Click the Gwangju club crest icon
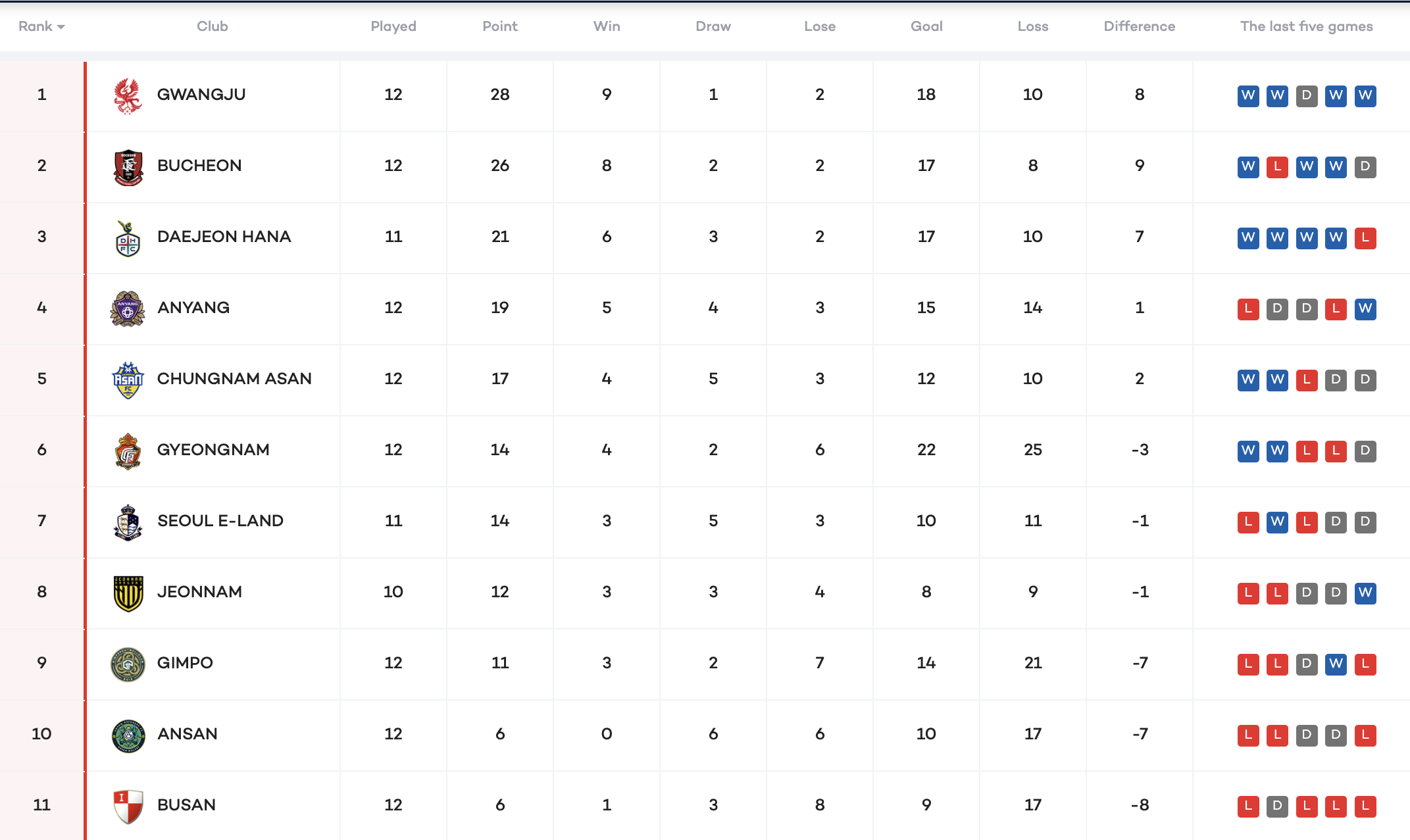The height and width of the screenshot is (840, 1410). pos(128,96)
